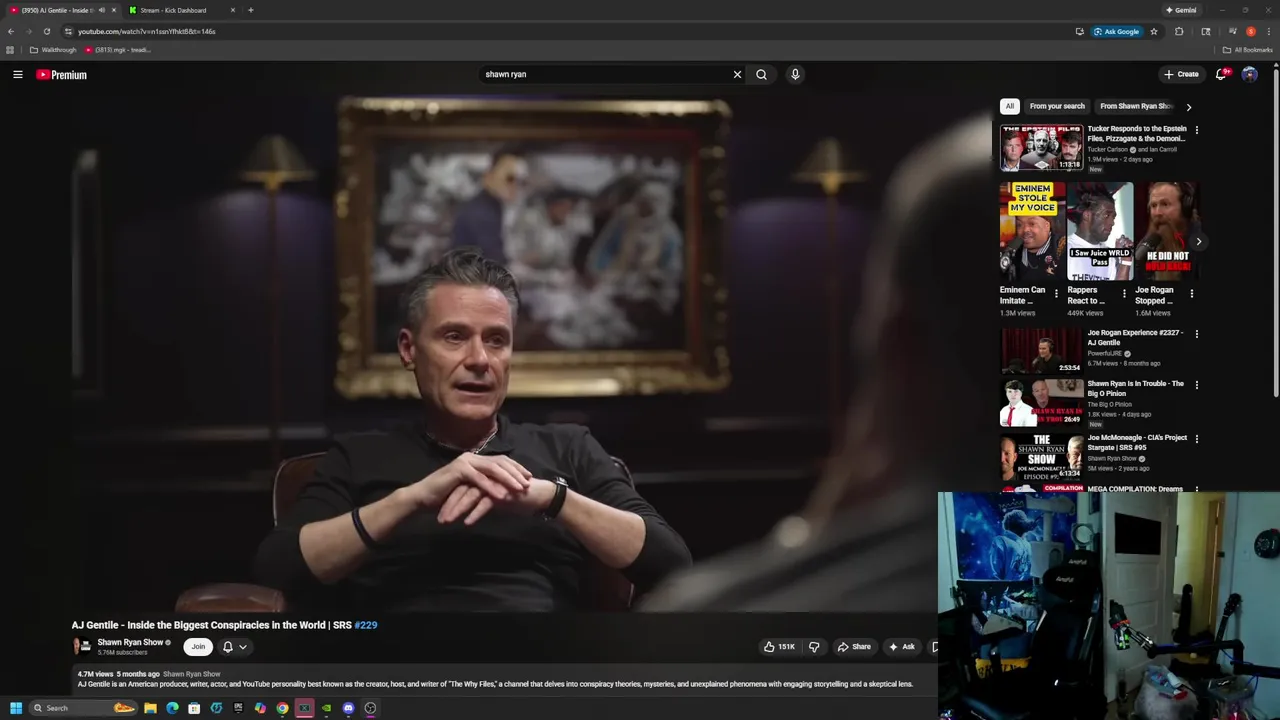Screen dimensions: 1280x720
Task: Show more filter chips with arrow
Action: pos(1188,106)
